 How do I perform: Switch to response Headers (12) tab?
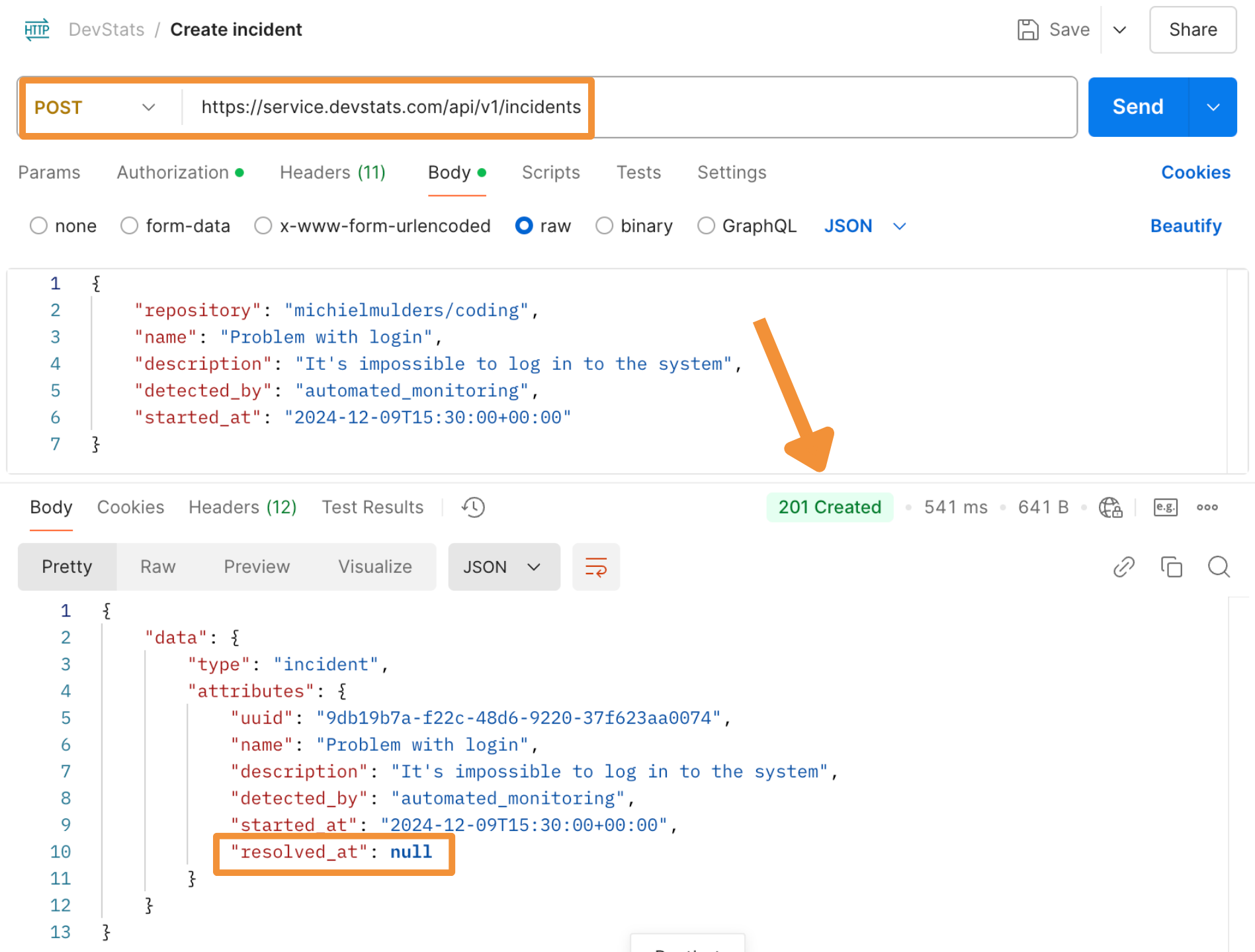pos(243,507)
